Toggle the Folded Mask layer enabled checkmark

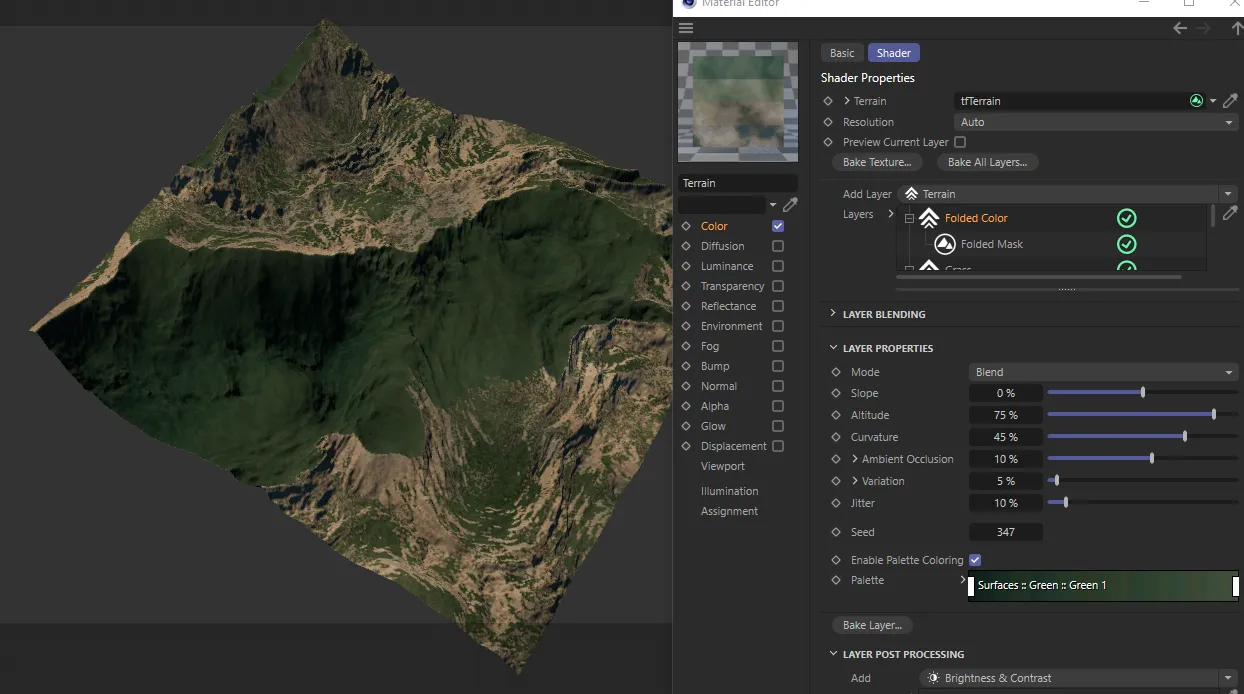coord(1126,244)
